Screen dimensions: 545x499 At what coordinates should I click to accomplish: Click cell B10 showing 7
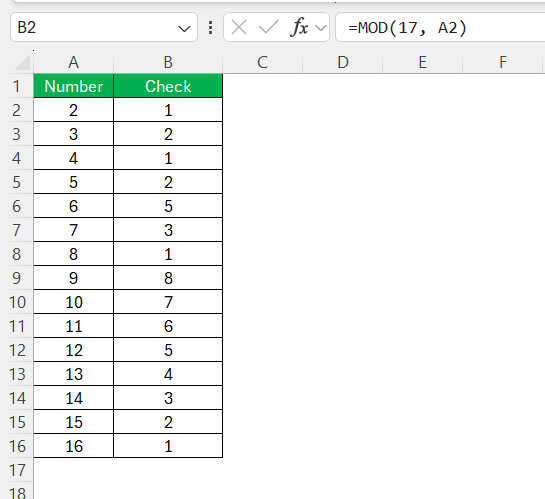168,302
